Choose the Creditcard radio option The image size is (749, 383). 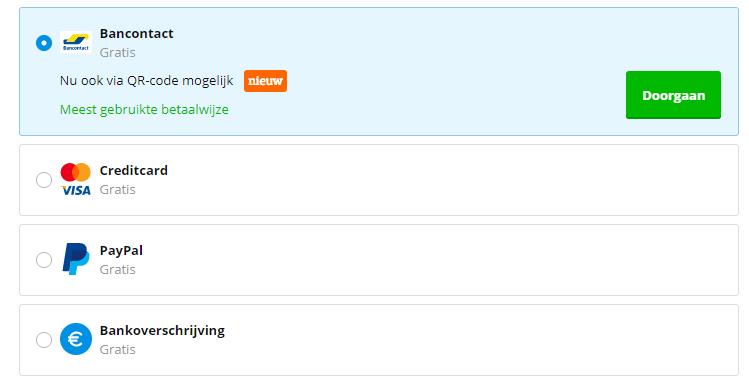pyautogui.click(x=44, y=180)
